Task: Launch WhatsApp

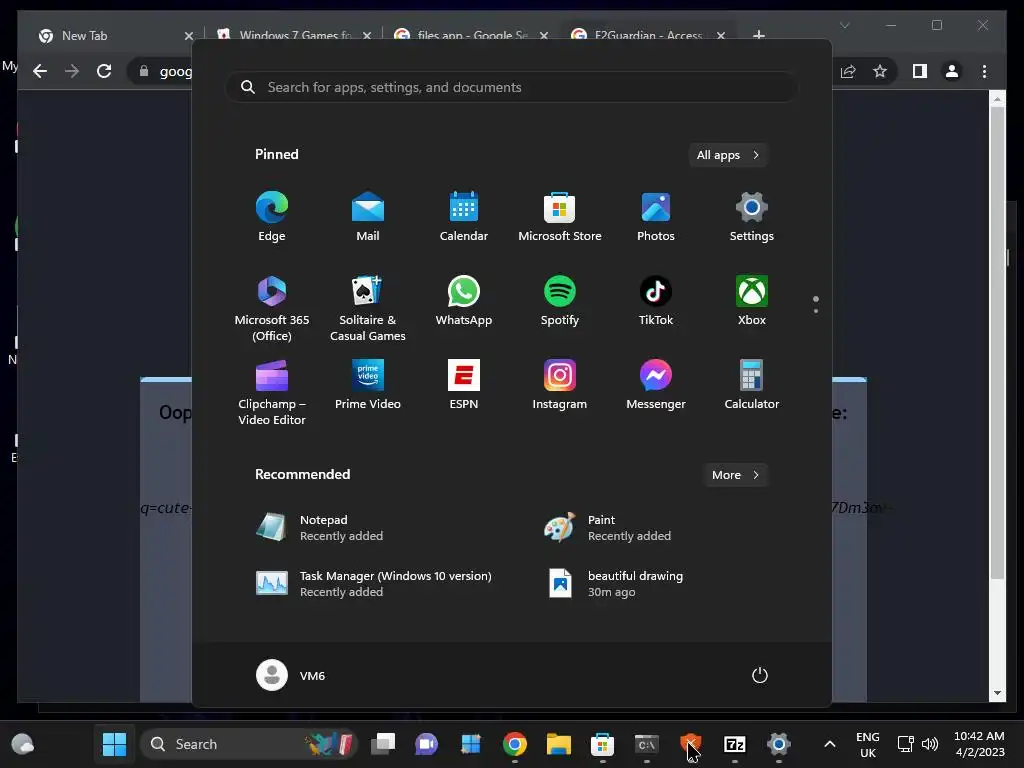Action: (464, 301)
